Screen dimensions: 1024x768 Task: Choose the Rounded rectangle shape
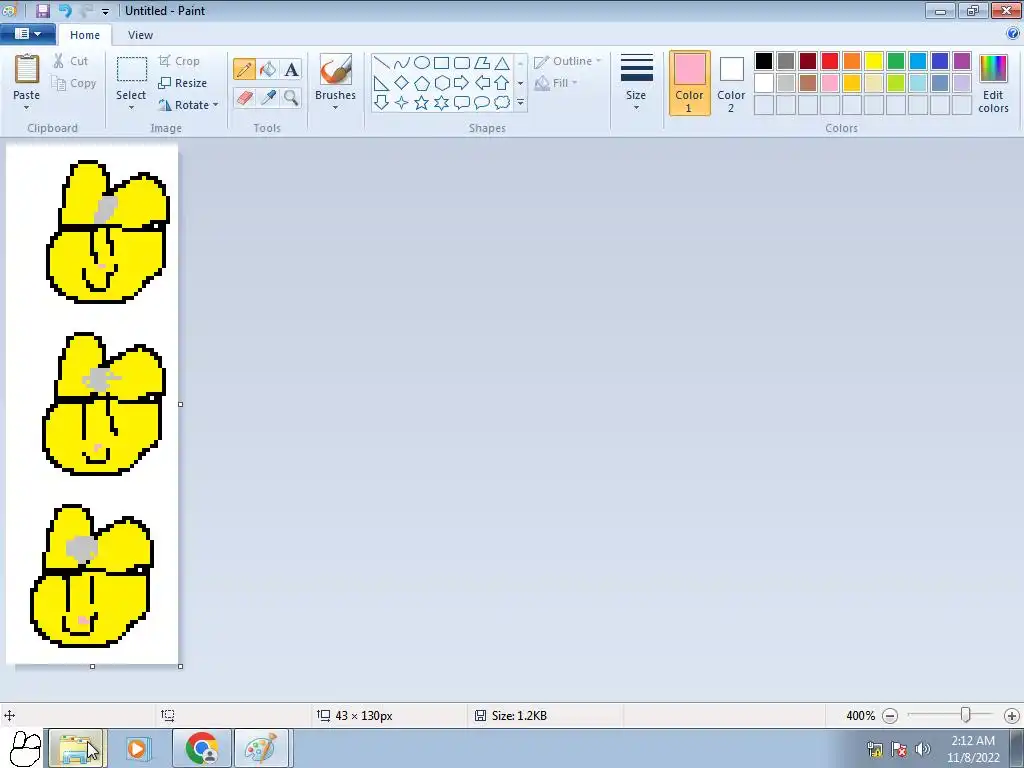click(x=462, y=63)
